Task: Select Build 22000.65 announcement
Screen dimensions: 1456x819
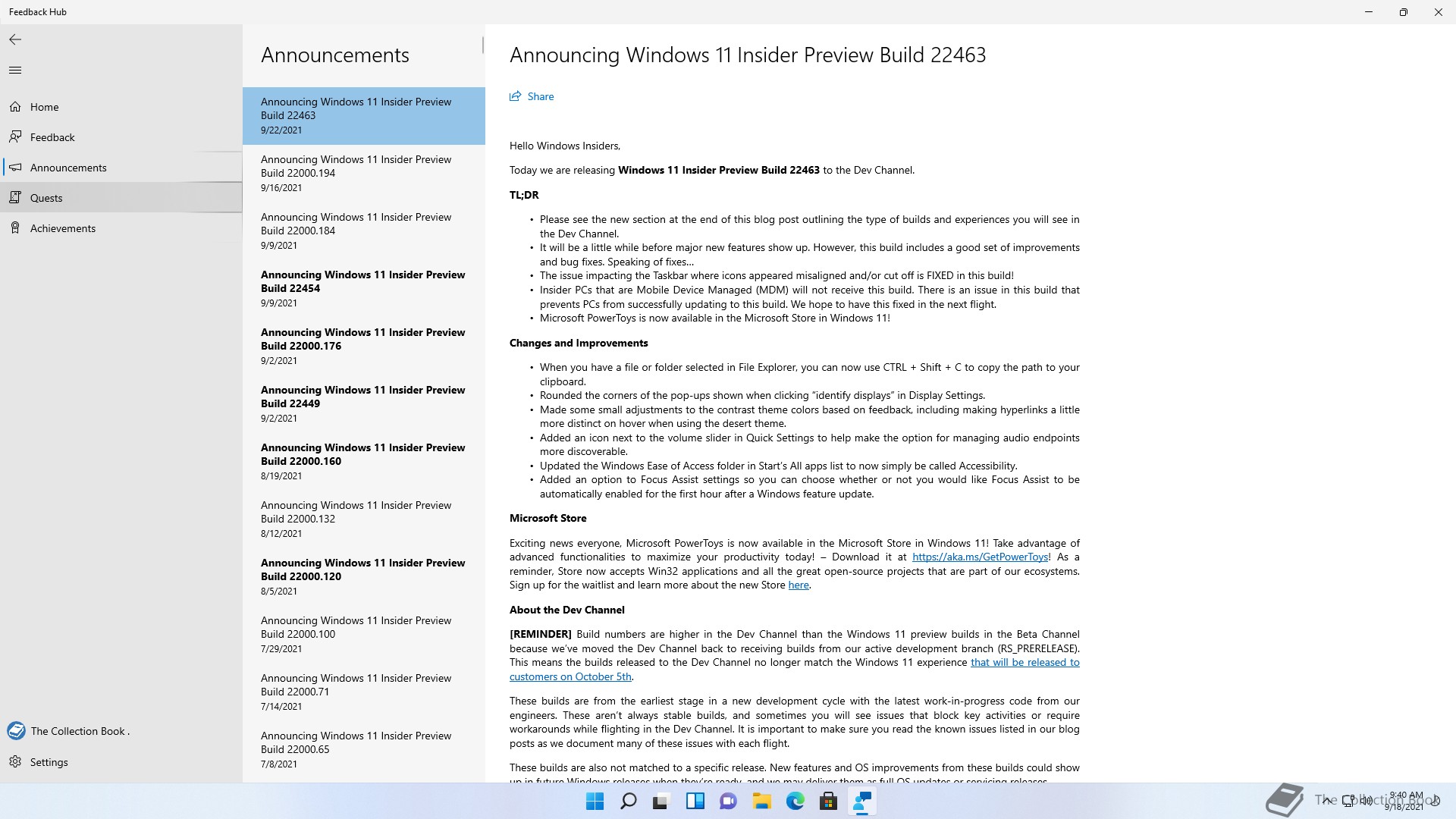Action: (364, 750)
